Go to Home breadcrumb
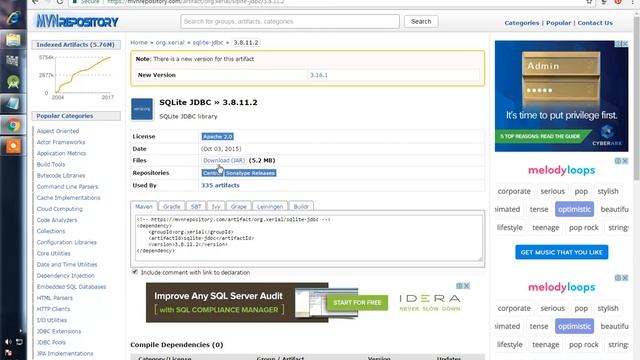Viewport: 640px width, 360px height. [139, 42]
